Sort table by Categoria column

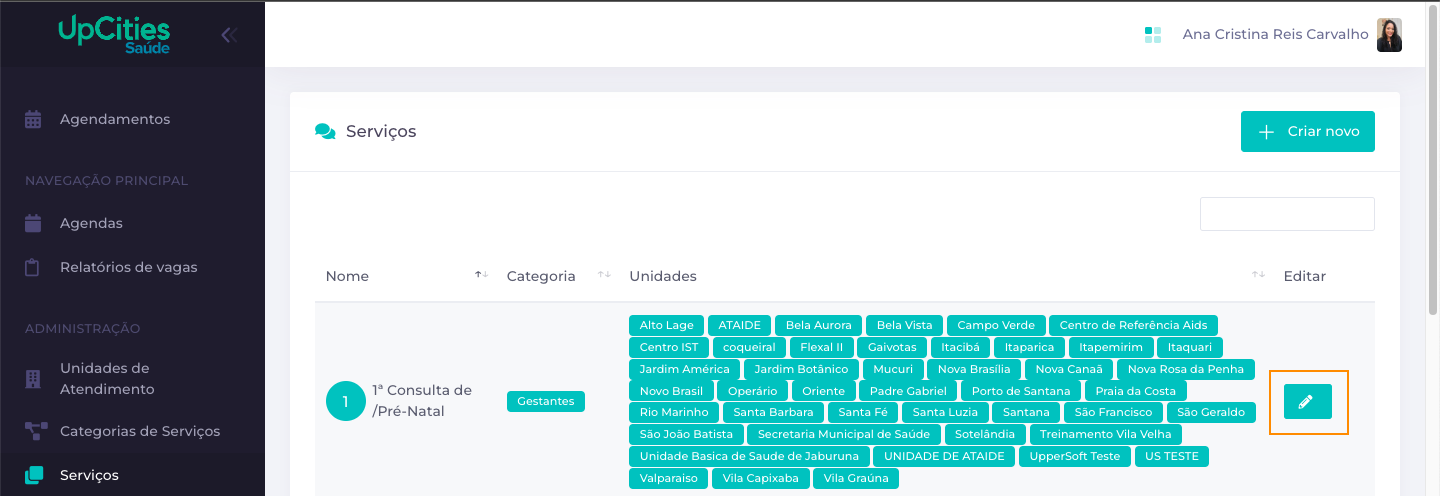(x=604, y=275)
